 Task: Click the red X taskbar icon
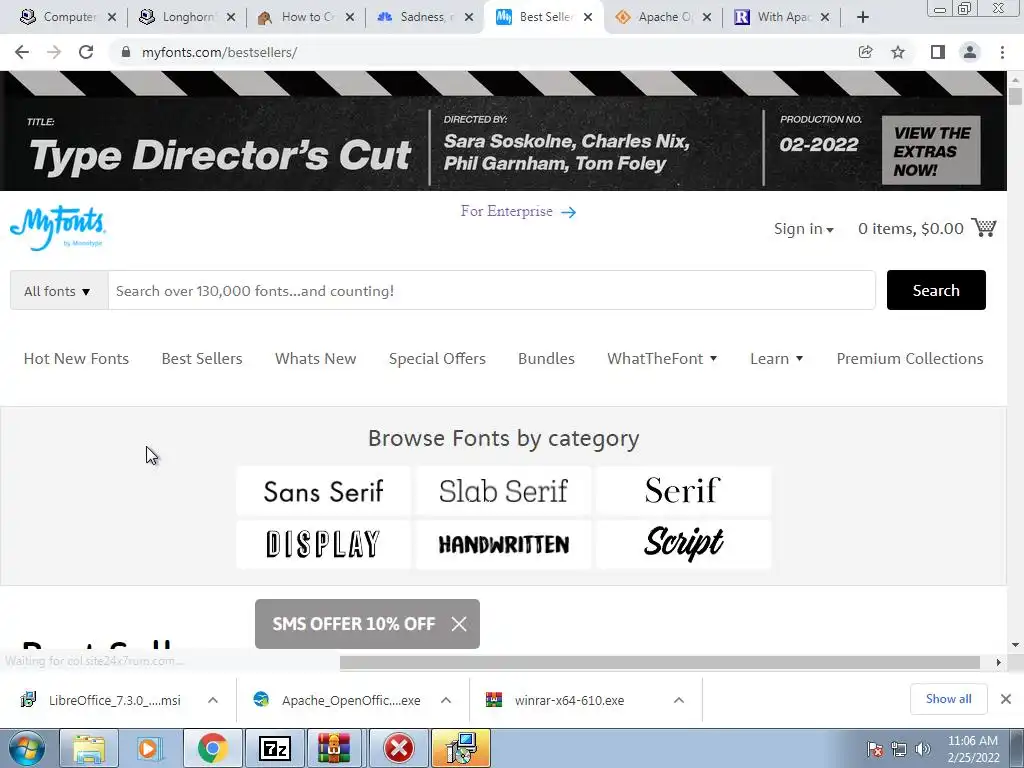click(x=399, y=748)
